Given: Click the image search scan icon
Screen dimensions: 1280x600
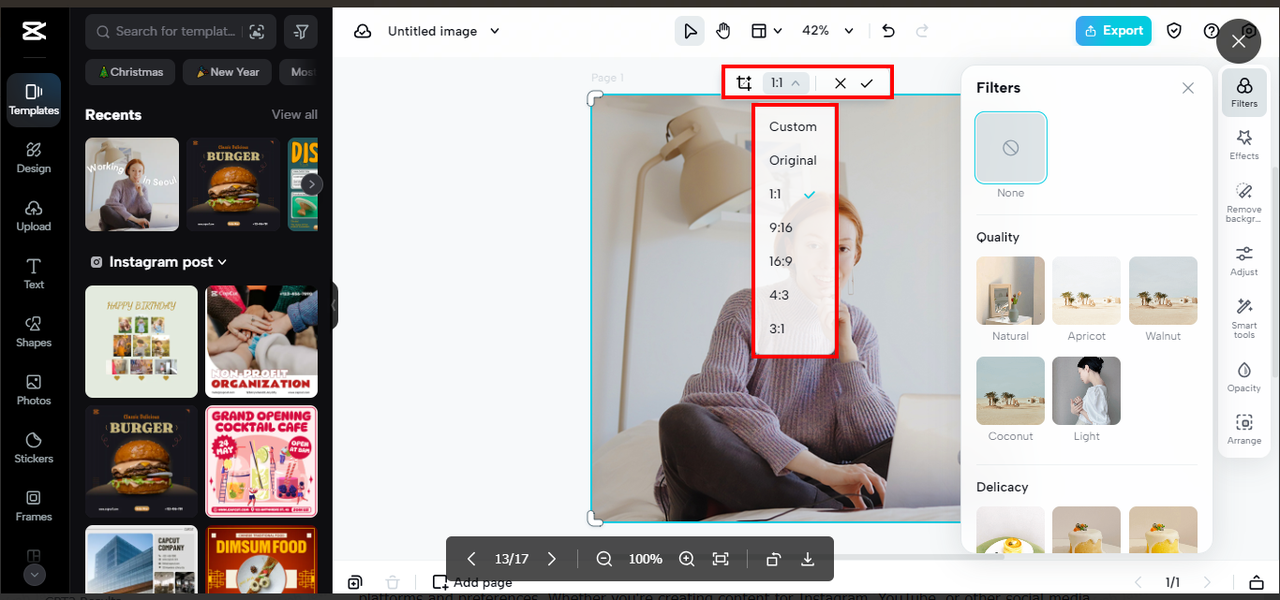Looking at the screenshot, I should (x=258, y=32).
